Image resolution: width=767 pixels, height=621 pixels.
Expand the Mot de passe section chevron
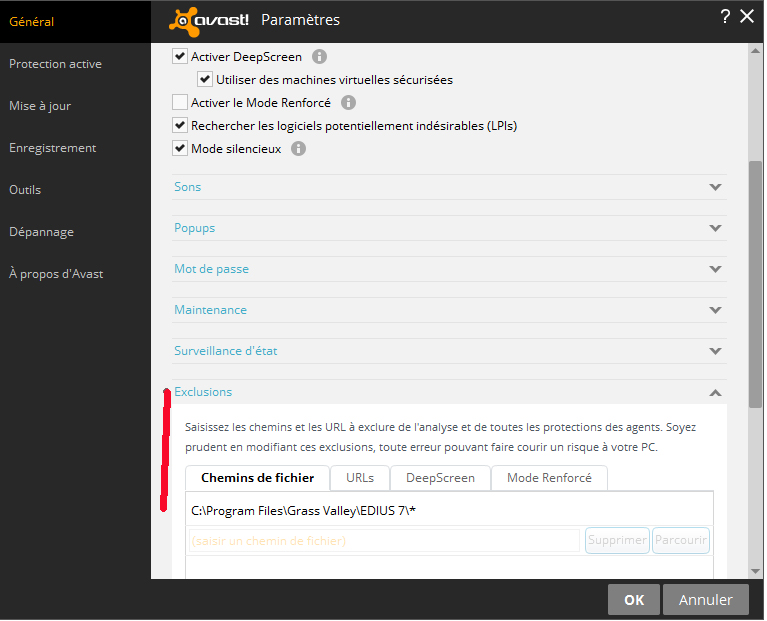click(x=717, y=269)
